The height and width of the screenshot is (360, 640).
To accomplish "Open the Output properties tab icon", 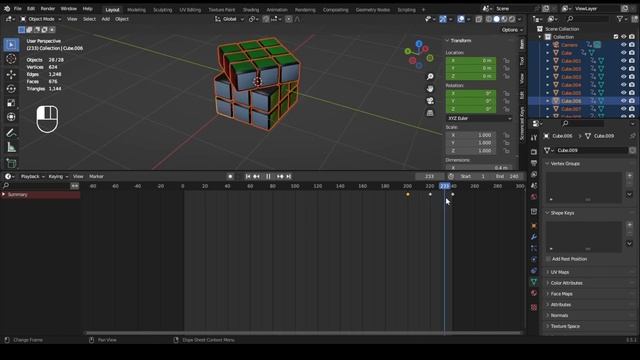I will 534,163.
